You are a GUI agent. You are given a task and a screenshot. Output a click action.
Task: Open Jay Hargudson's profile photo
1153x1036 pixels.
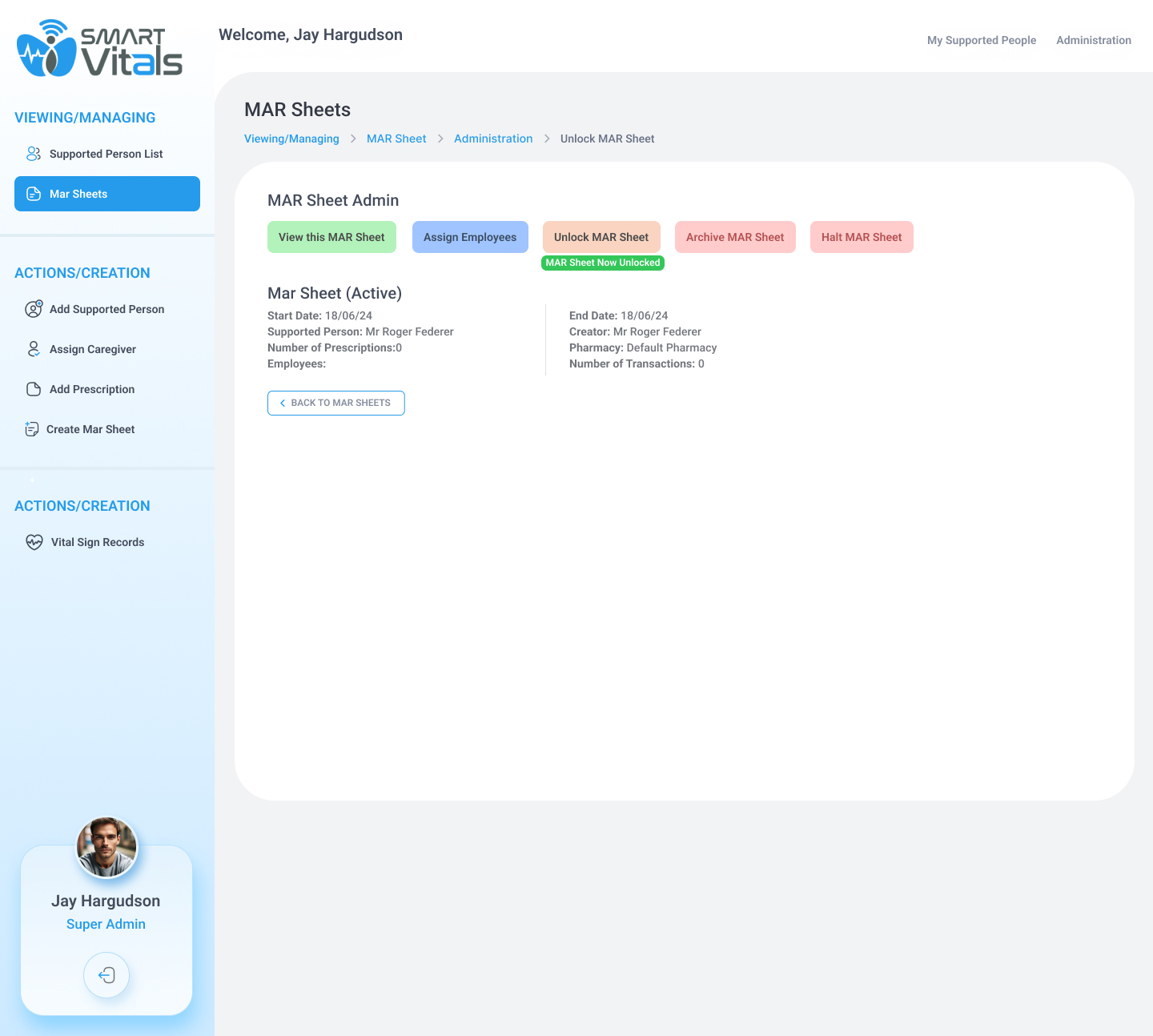click(x=106, y=847)
